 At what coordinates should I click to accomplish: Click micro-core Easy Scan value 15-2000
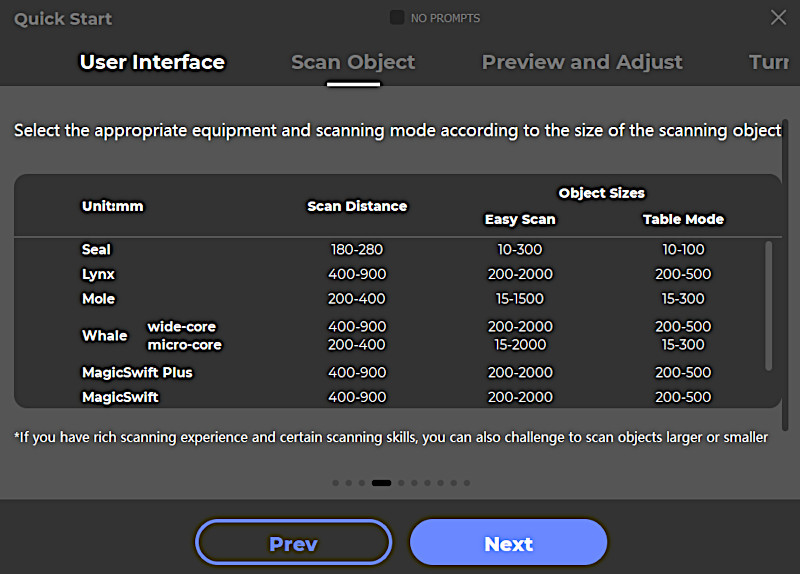pos(520,345)
